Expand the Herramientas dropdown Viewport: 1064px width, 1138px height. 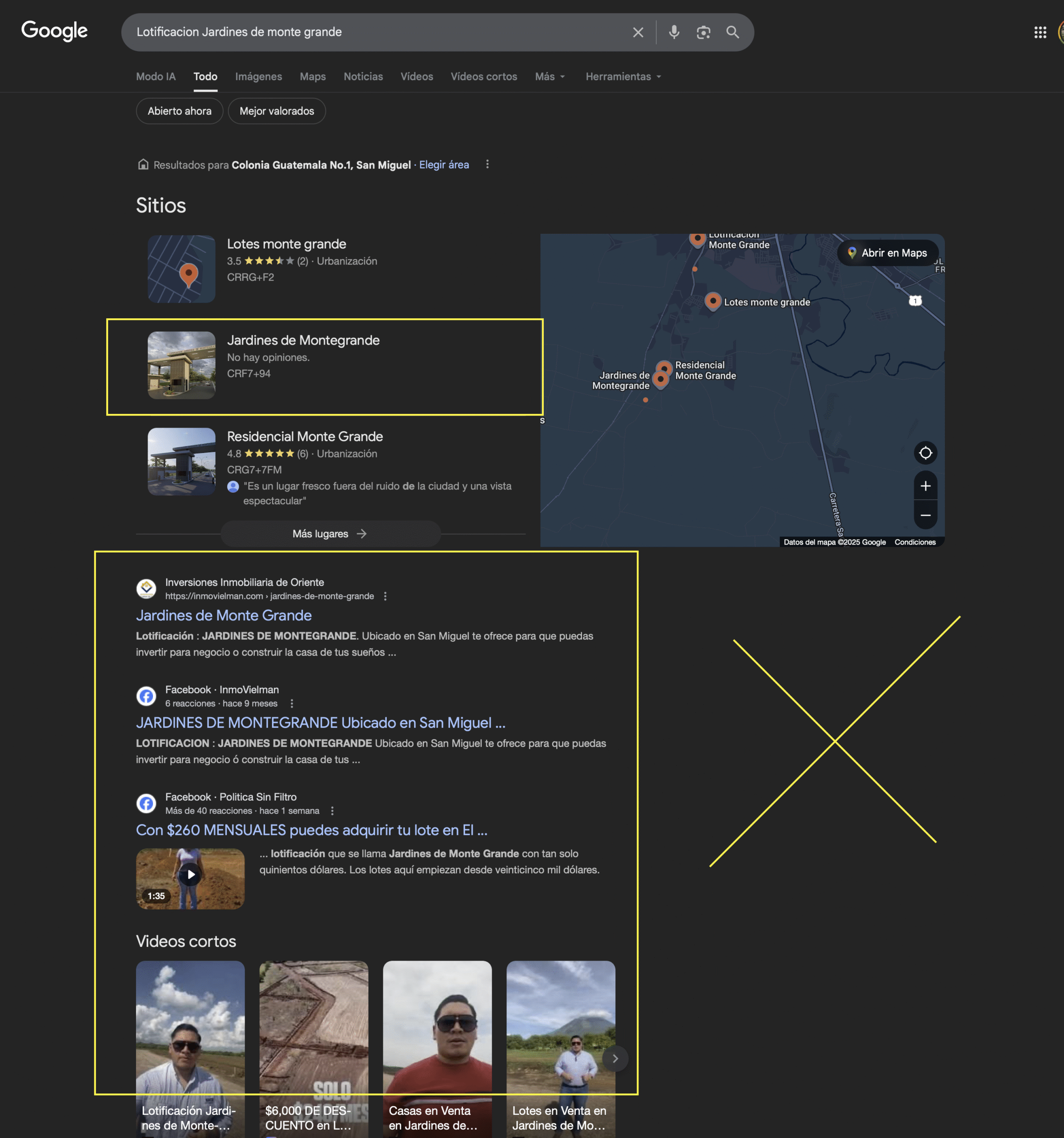(623, 77)
